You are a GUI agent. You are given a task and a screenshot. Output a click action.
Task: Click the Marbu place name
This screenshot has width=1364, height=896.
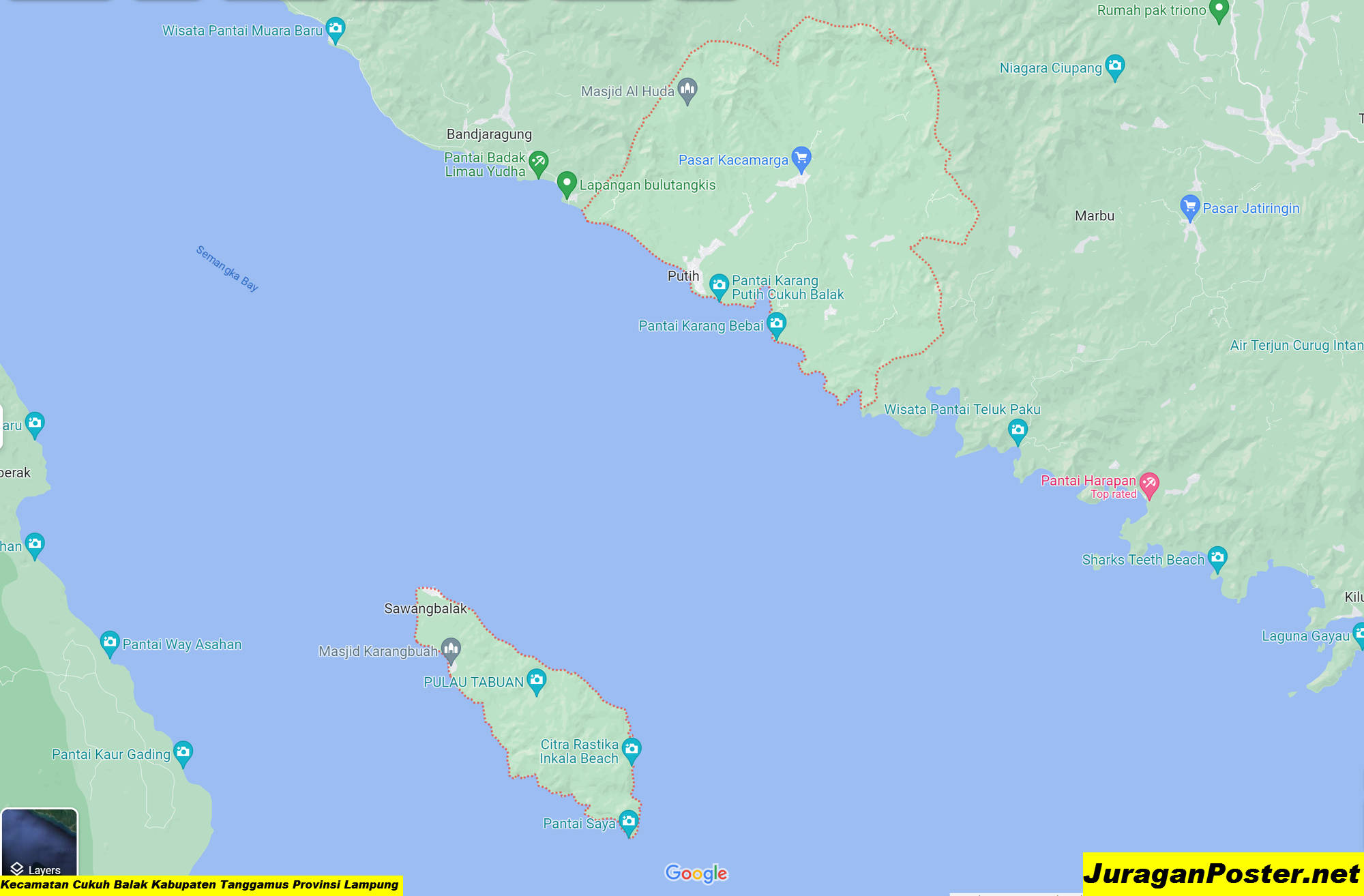1095,216
